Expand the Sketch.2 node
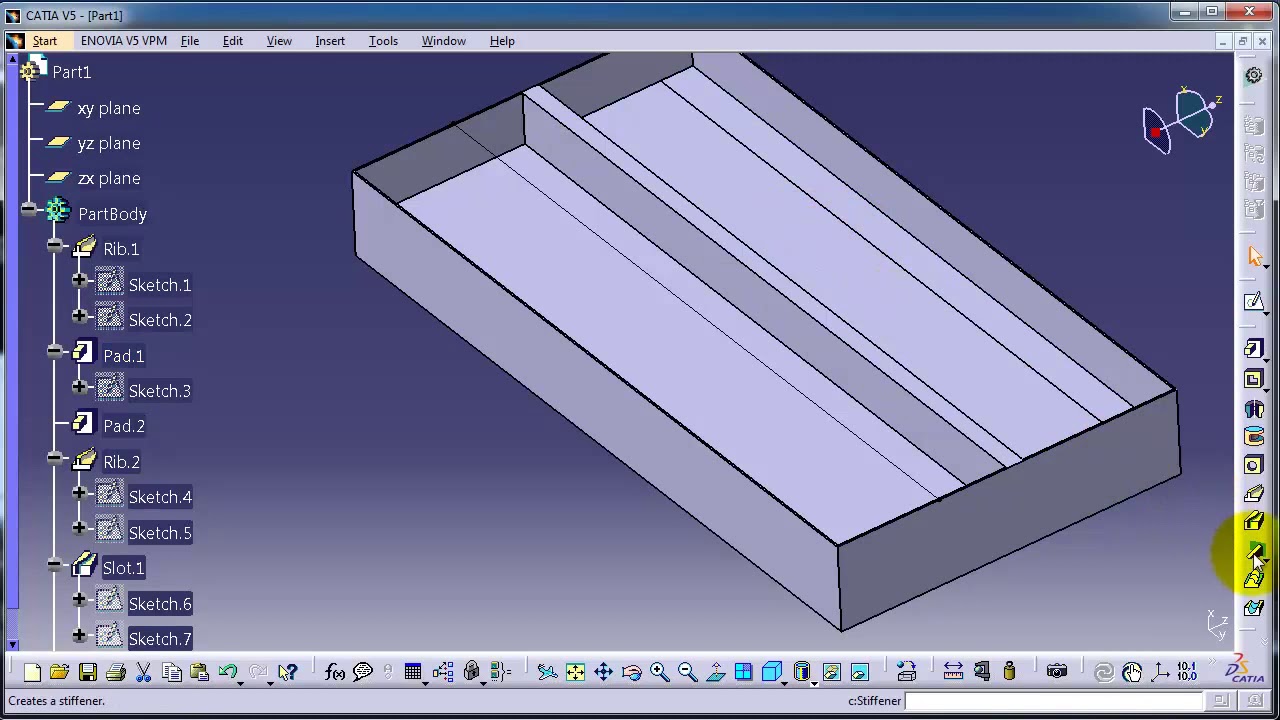Viewport: 1280px width, 720px height. click(x=79, y=316)
